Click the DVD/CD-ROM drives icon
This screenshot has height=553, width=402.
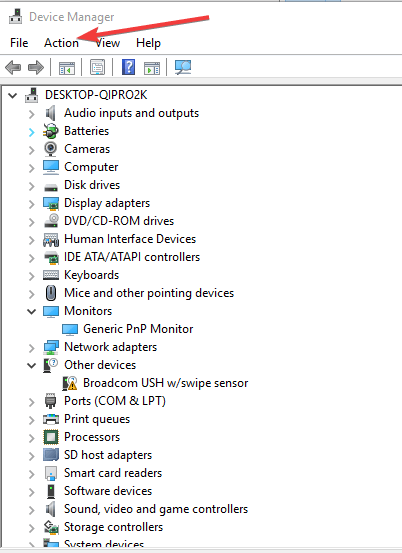click(x=51, y=221)
